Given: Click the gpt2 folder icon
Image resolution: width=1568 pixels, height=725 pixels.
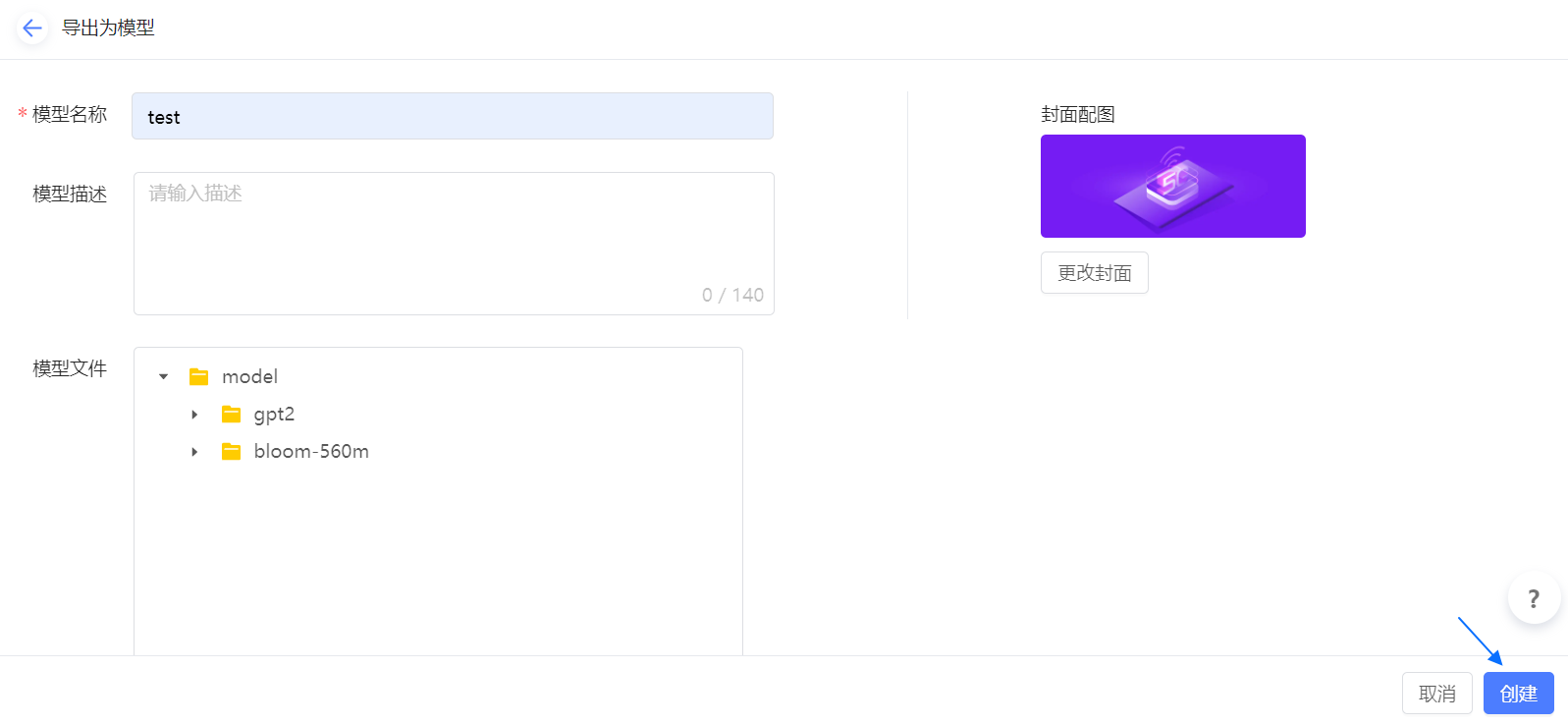Looking at the screenshot, I should [x=232, y=415].
